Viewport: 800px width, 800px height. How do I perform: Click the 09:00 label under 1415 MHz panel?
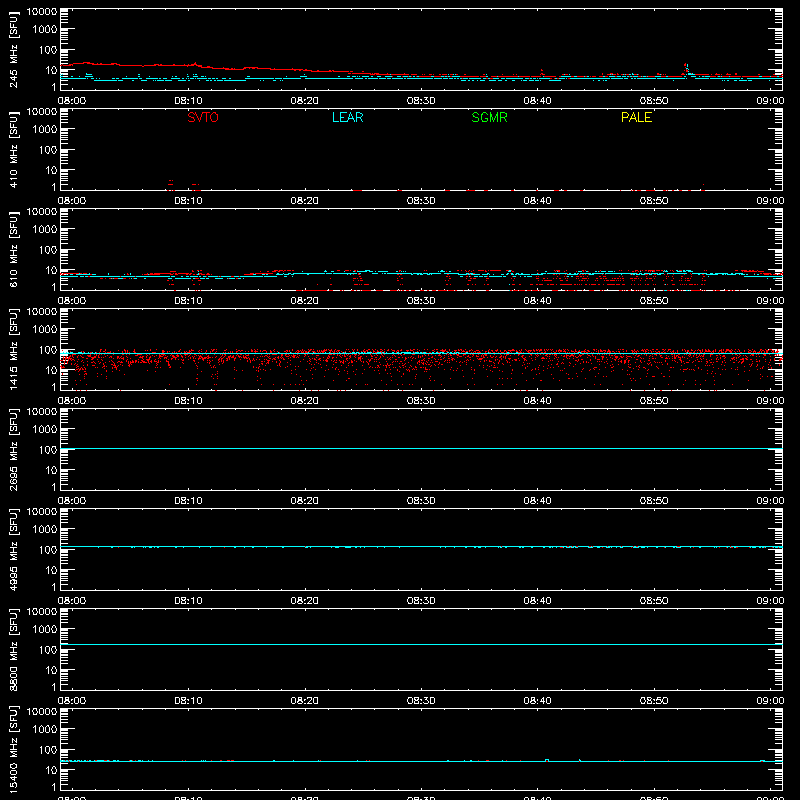[770, 401]
